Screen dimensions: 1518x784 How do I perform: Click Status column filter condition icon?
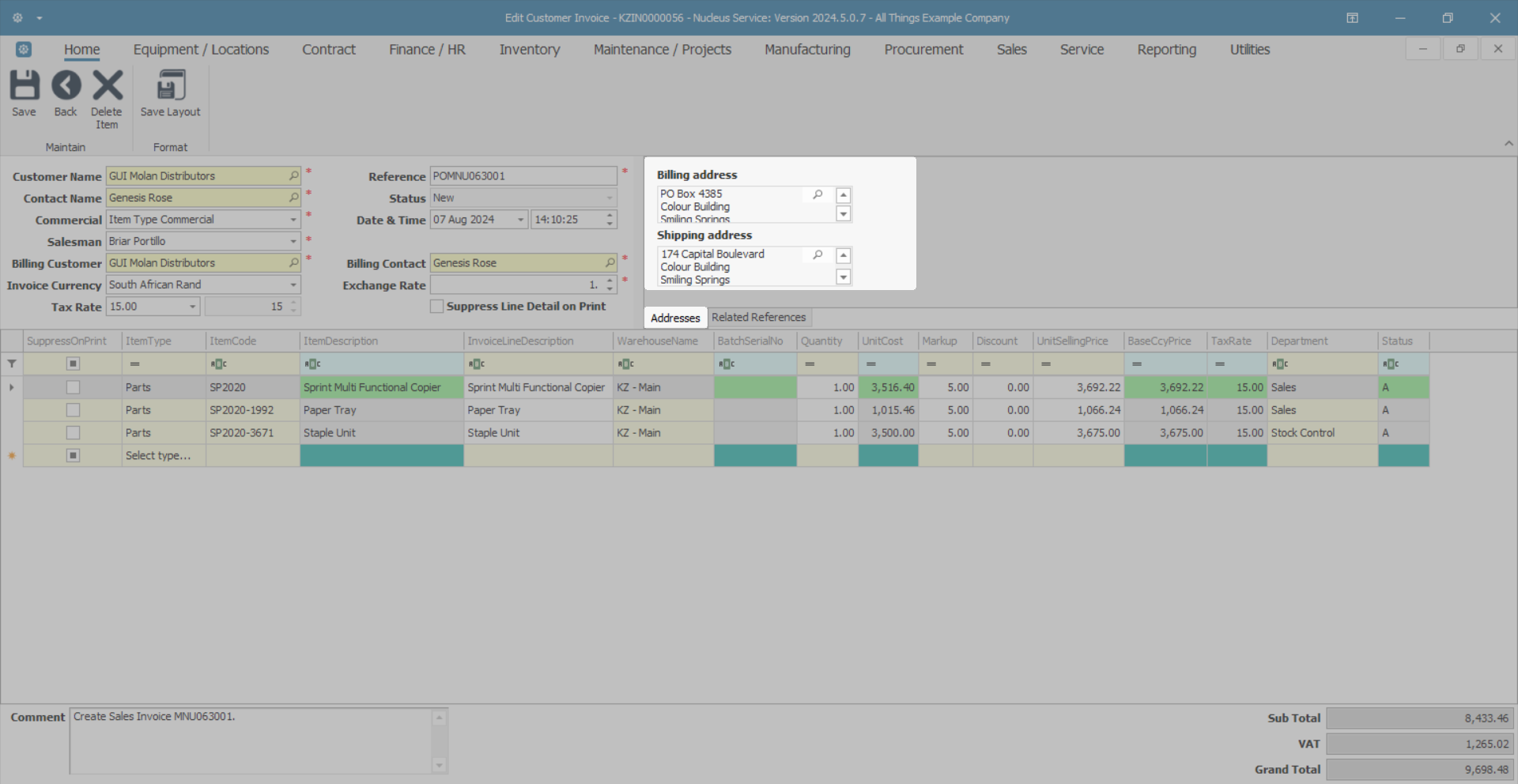tap(1390, 364)
